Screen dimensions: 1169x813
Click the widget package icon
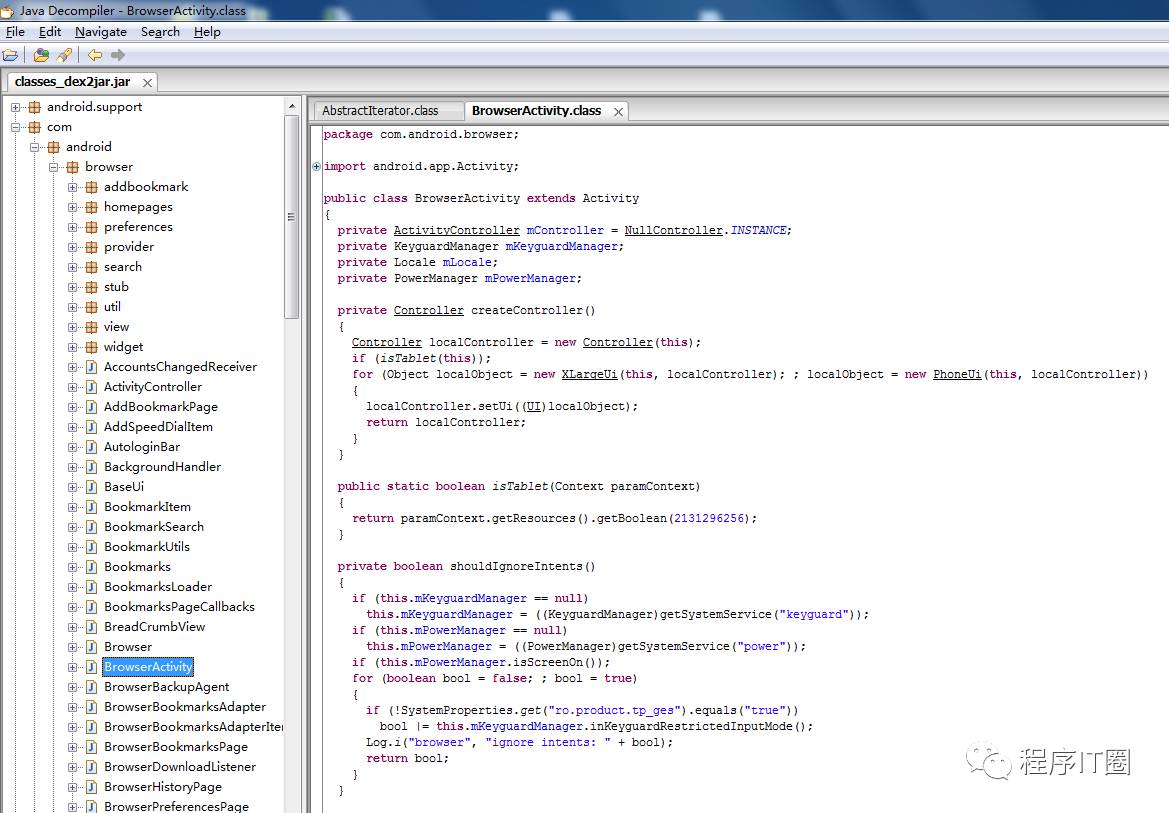[x=91, y=348]
